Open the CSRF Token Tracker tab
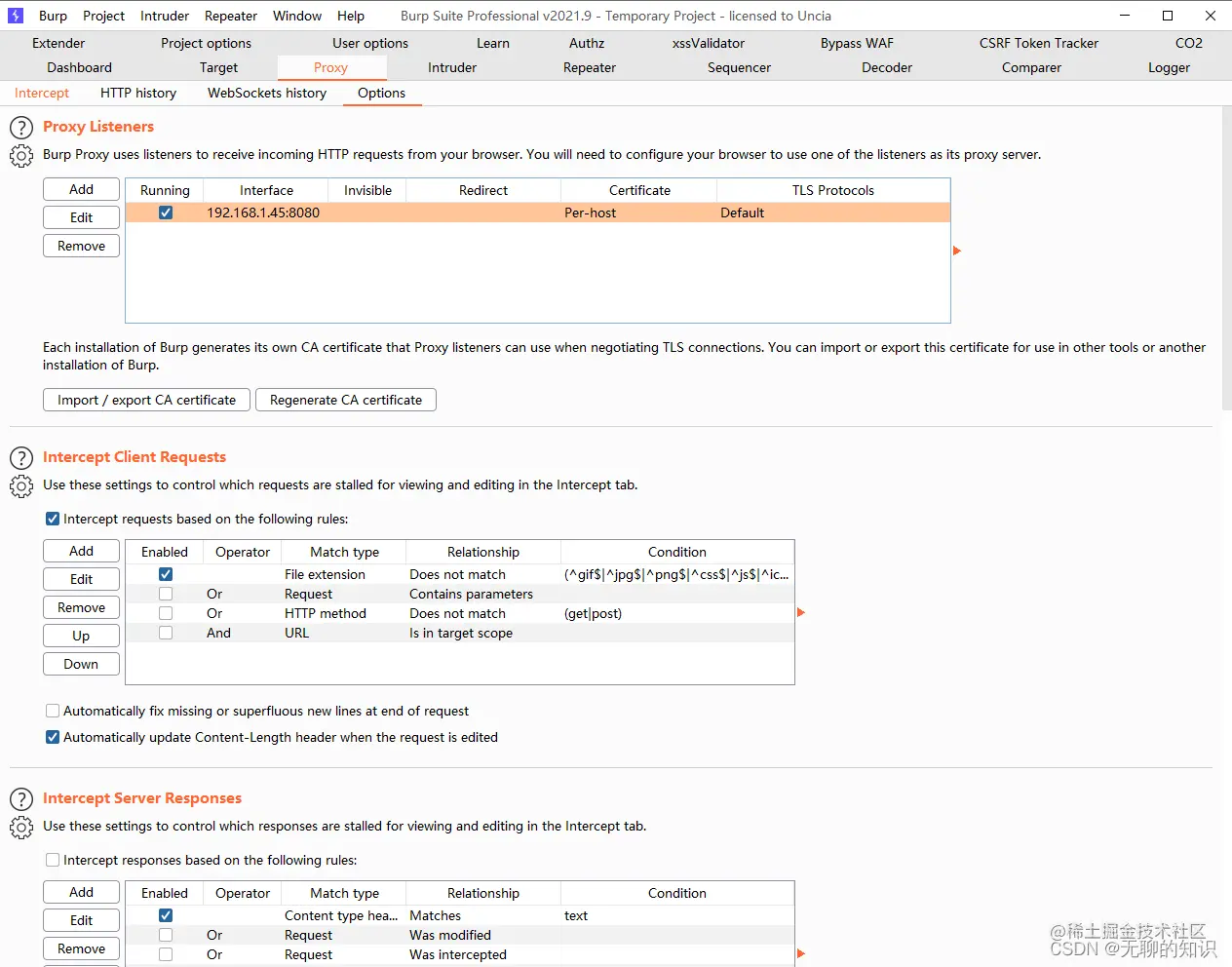The height and width of the screenshot is (967, 1232). pos(1039,43)
